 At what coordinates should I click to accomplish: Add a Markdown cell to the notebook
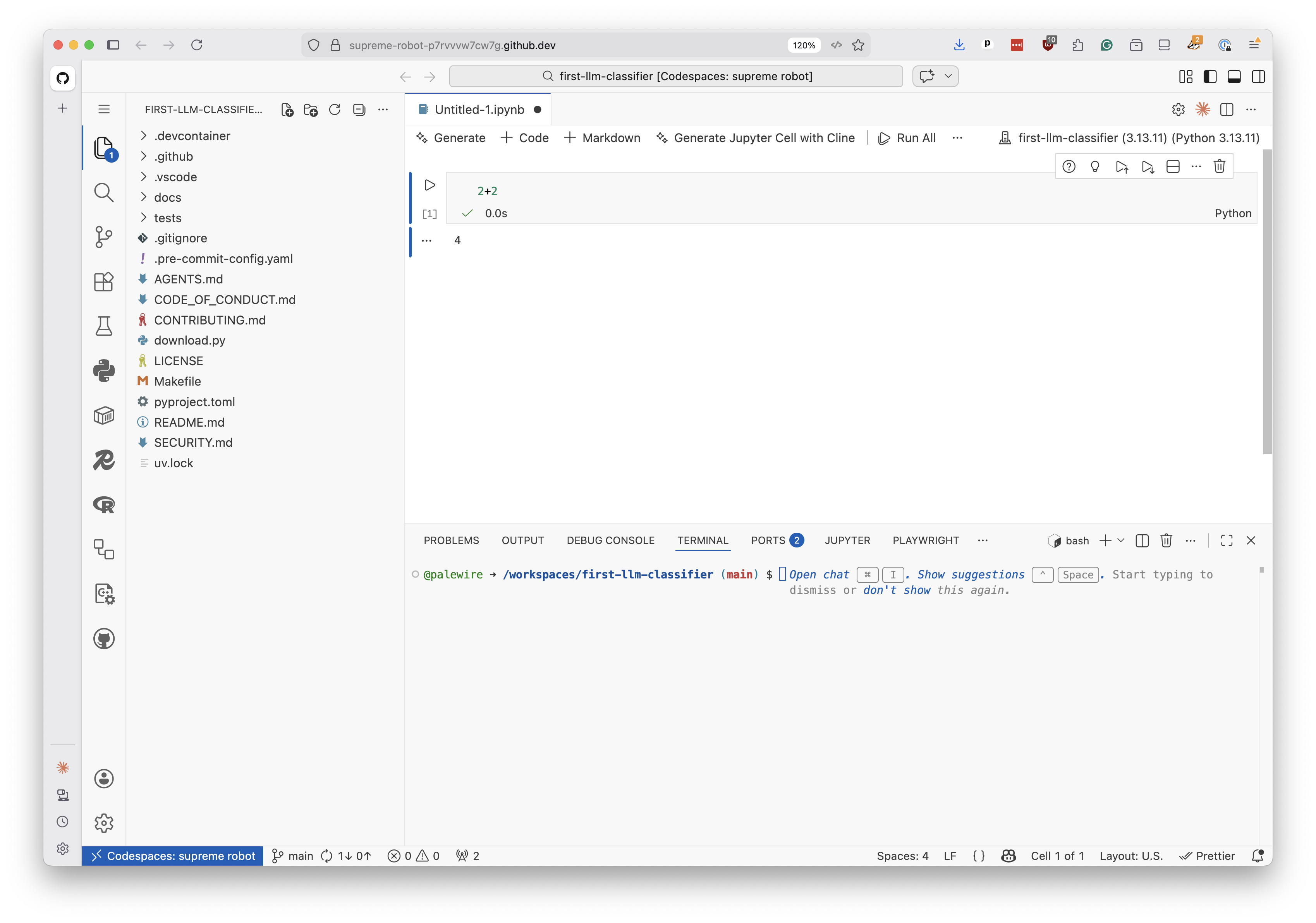coord(602,137)
